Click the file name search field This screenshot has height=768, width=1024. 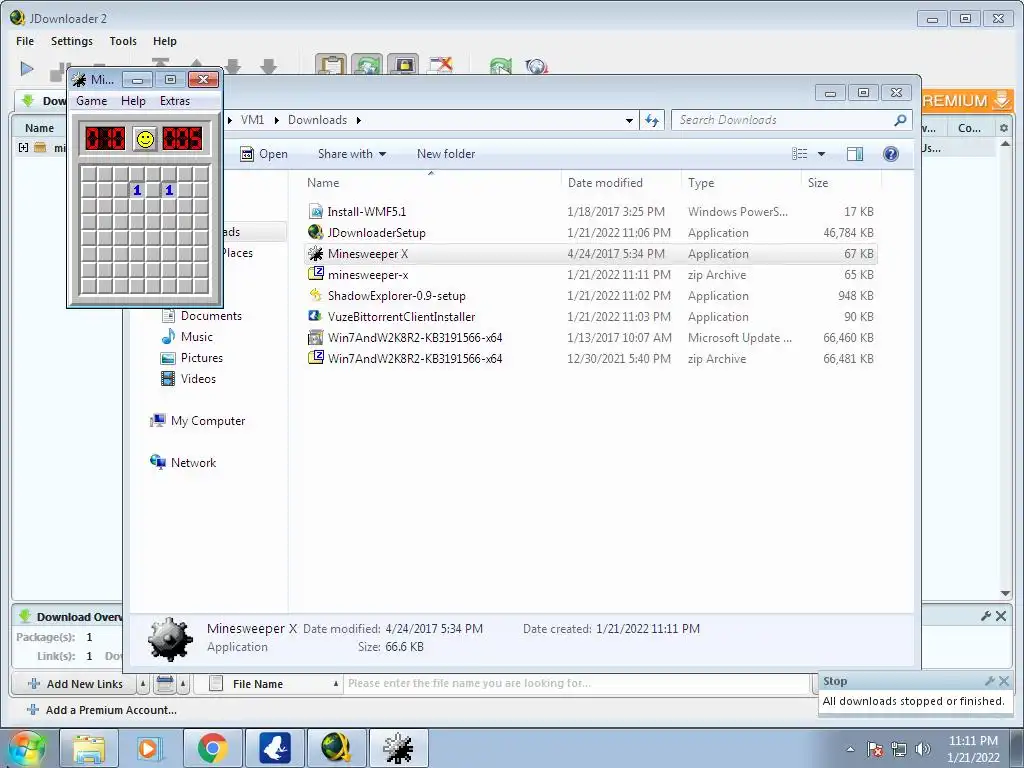click(578, 684)
